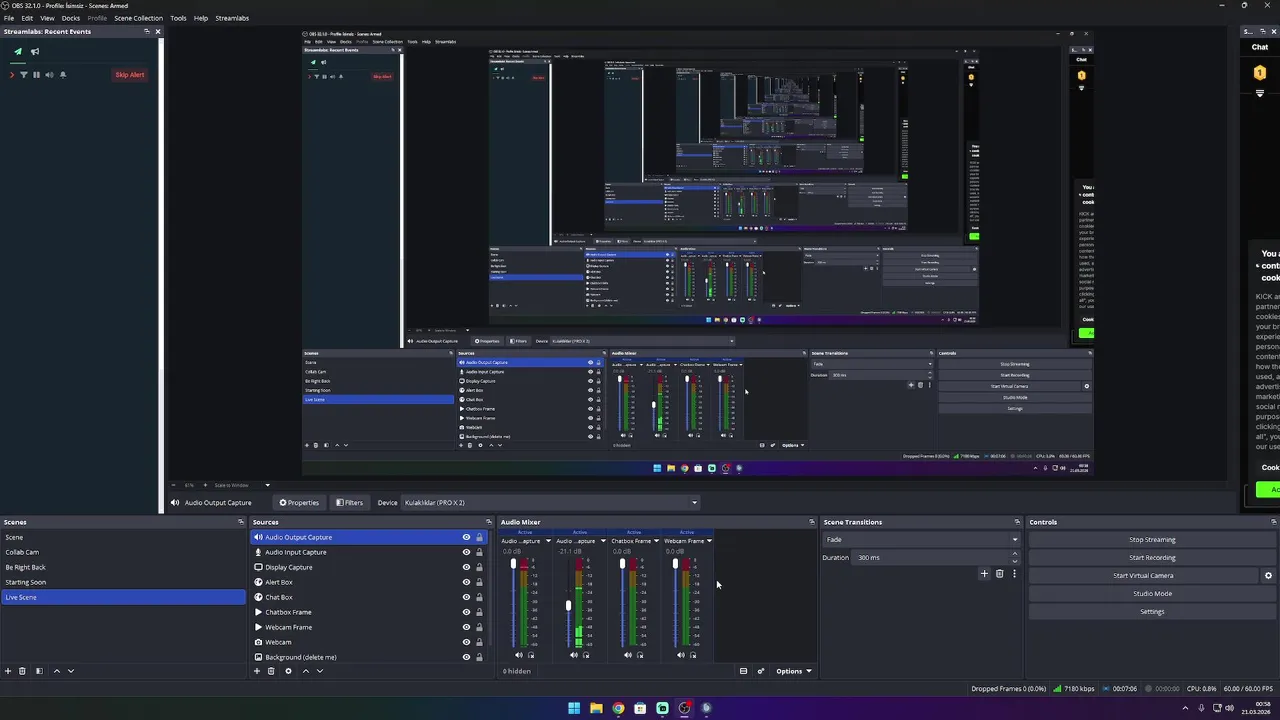Increase transition duration stepper up

pyautogui.click(x=1014, y=554)
